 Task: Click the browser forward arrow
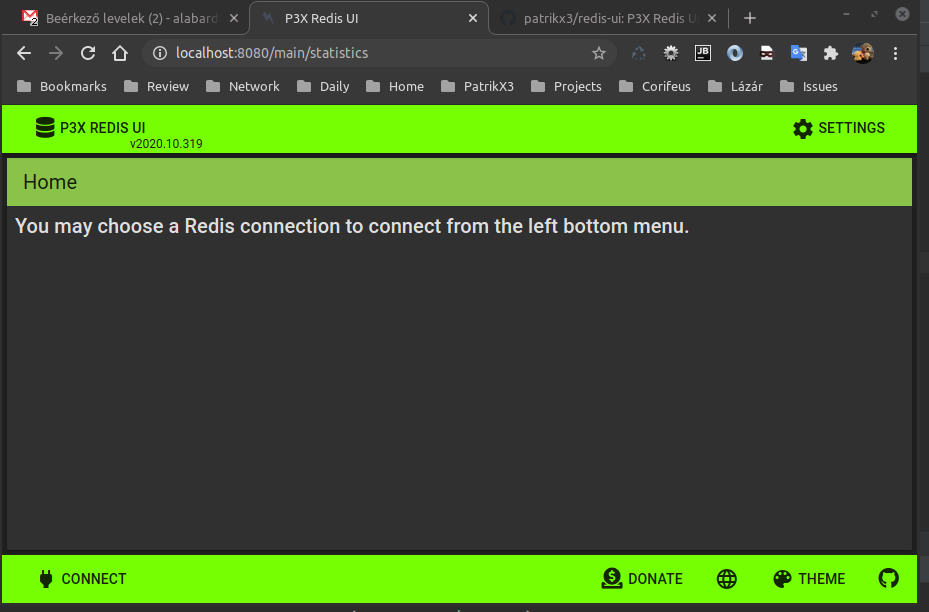tap(56, 53)
